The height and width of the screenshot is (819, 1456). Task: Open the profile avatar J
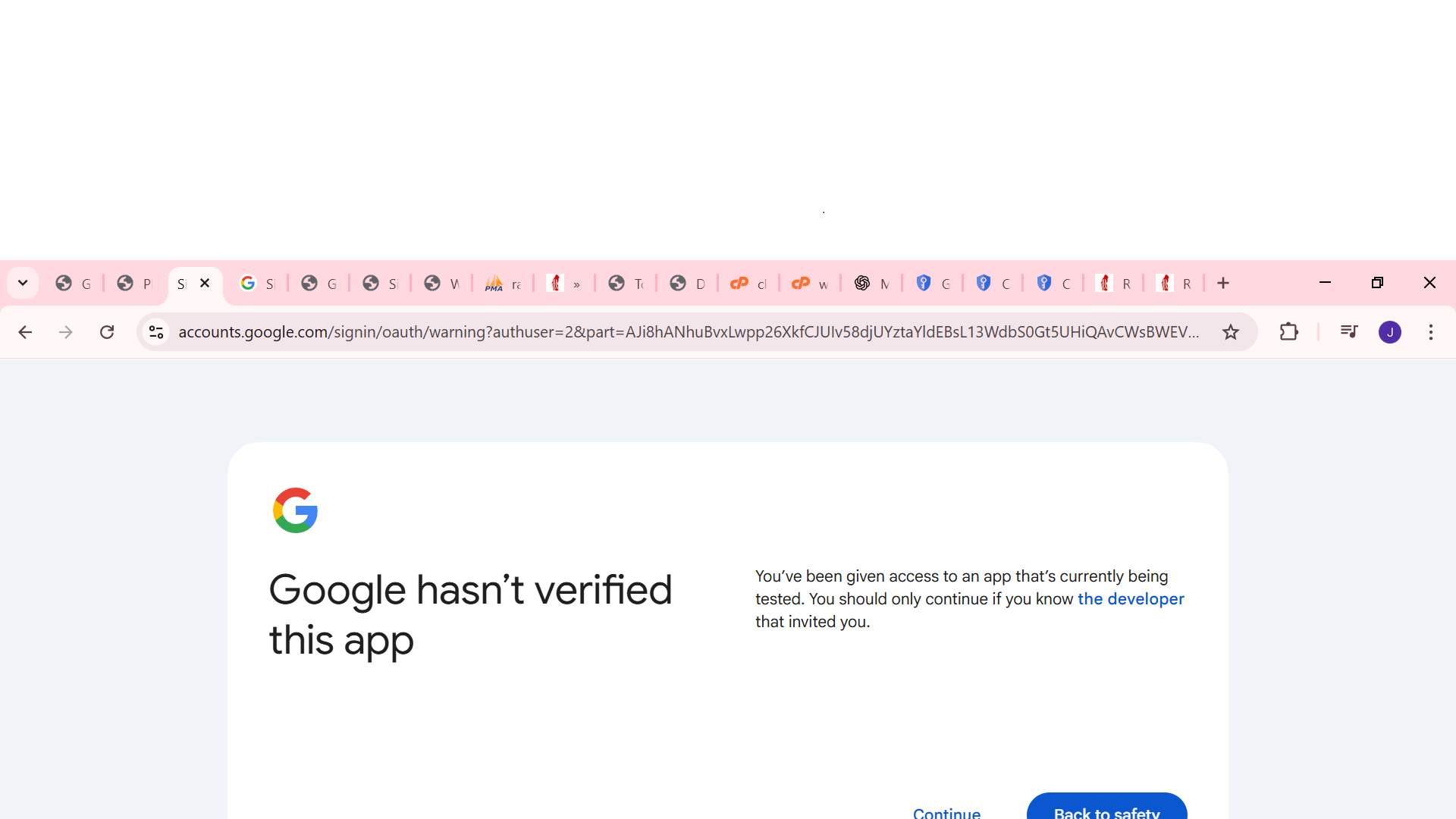click(1390, 332)
